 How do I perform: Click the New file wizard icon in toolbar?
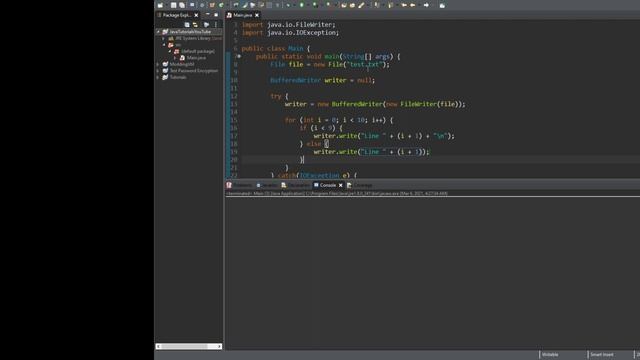(x=160, y=5)
